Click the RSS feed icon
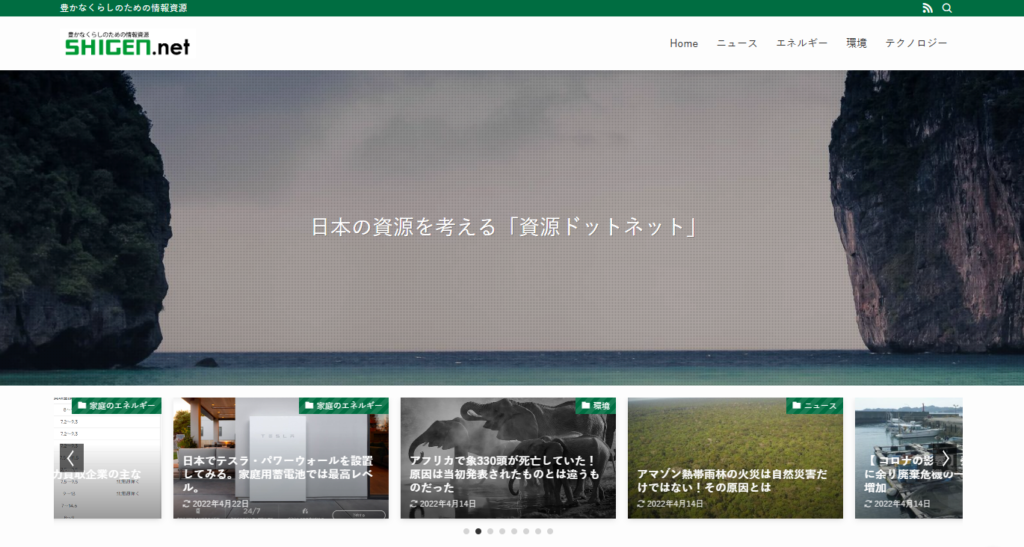The height and width of the screenshot is (547, 1024). click(x=927, y=8)
